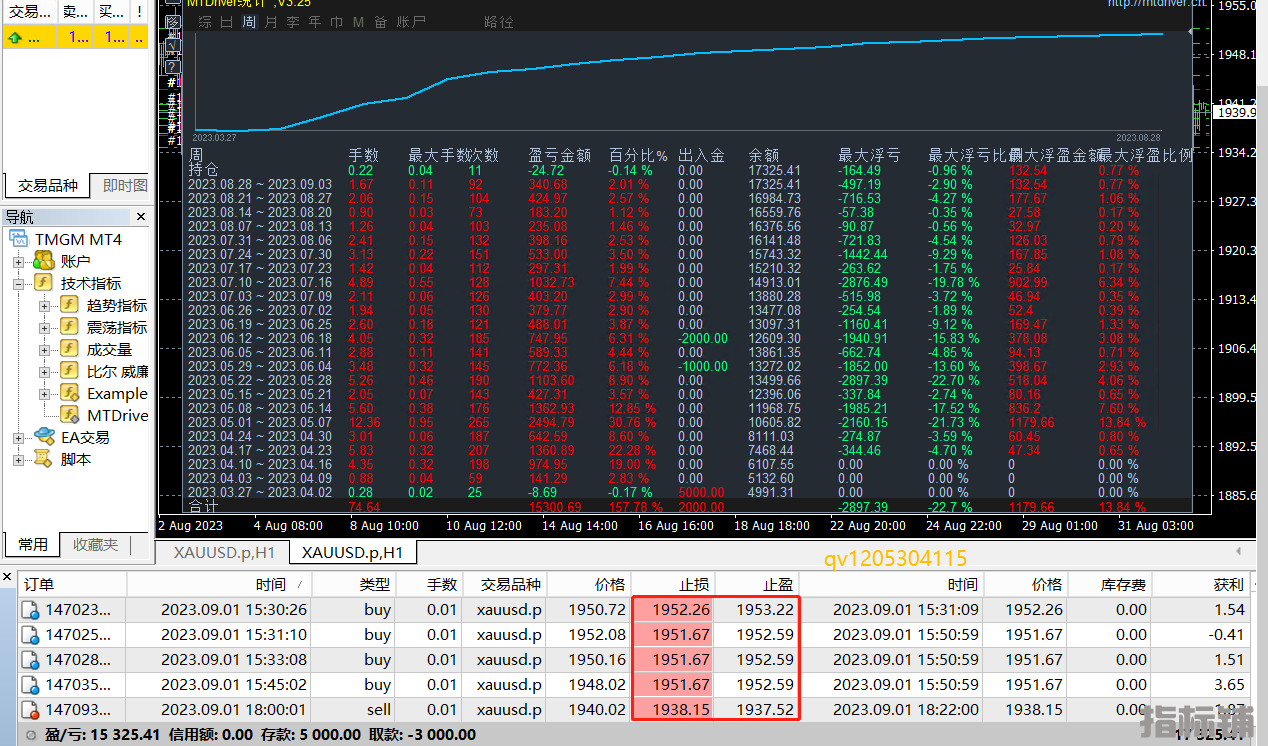
Task: Expand the 账户 tree node
Action: click(x=18, y=262)
